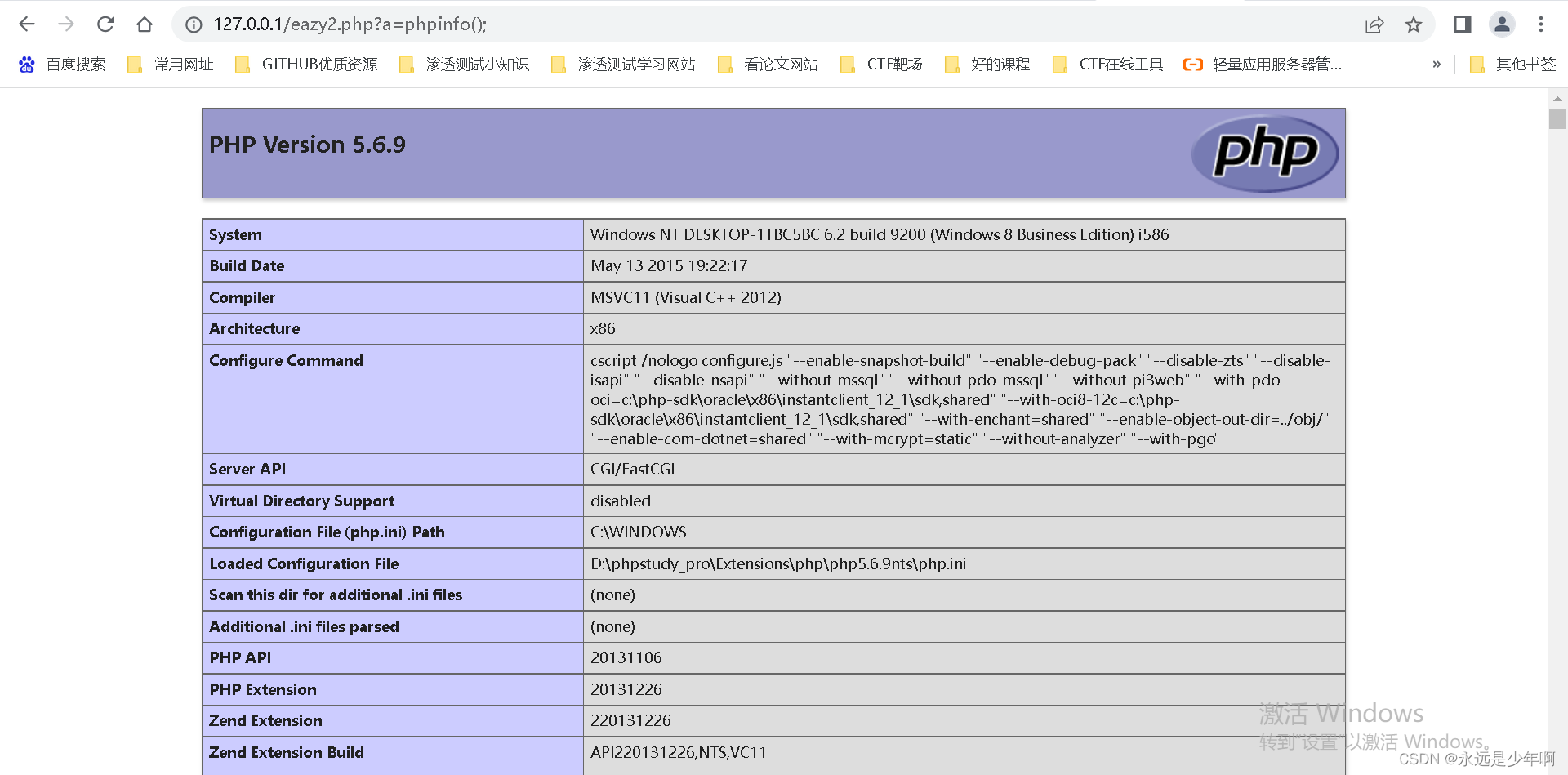This screenshot has width=1568, height=775.
Task: Select the Server API row label
Action: point(247,470)
